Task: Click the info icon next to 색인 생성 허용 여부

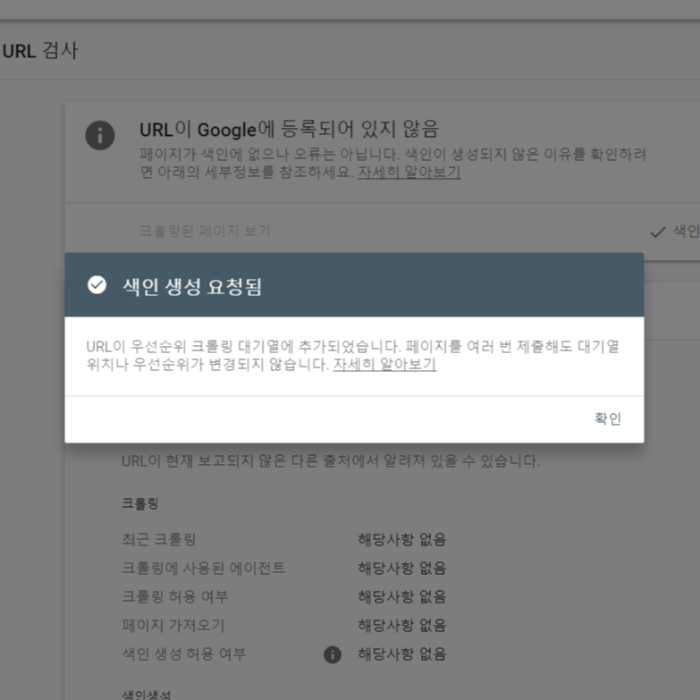Action: [x=332, y=654]
